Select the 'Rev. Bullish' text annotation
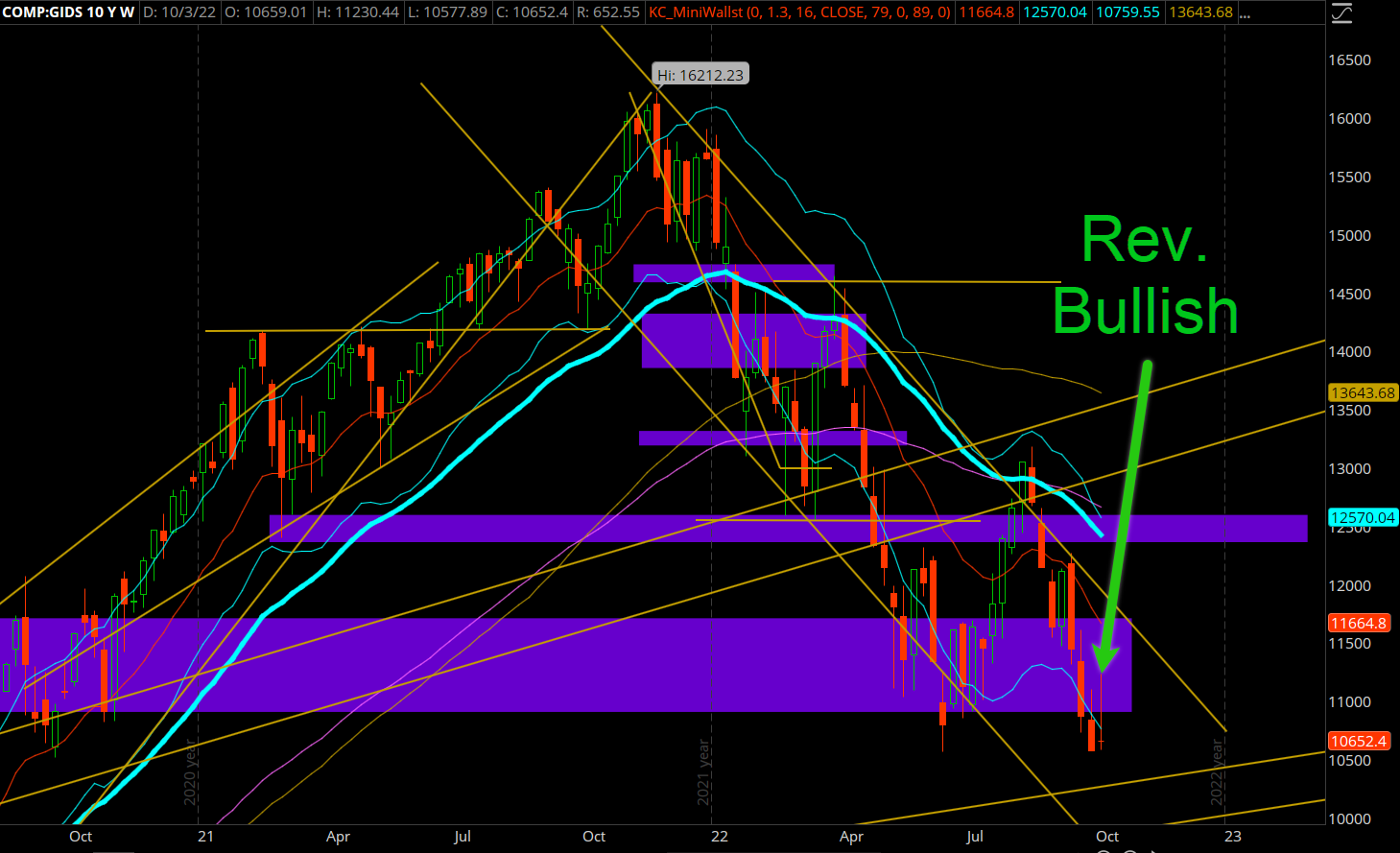This screenshot has width=1400, height=853. click(1145, 276)
